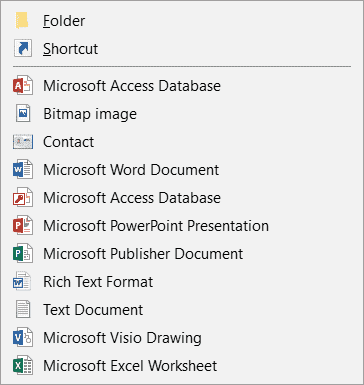Choose the Bitmap image entry
Viewport: 364px width, 385px height.
182,114
